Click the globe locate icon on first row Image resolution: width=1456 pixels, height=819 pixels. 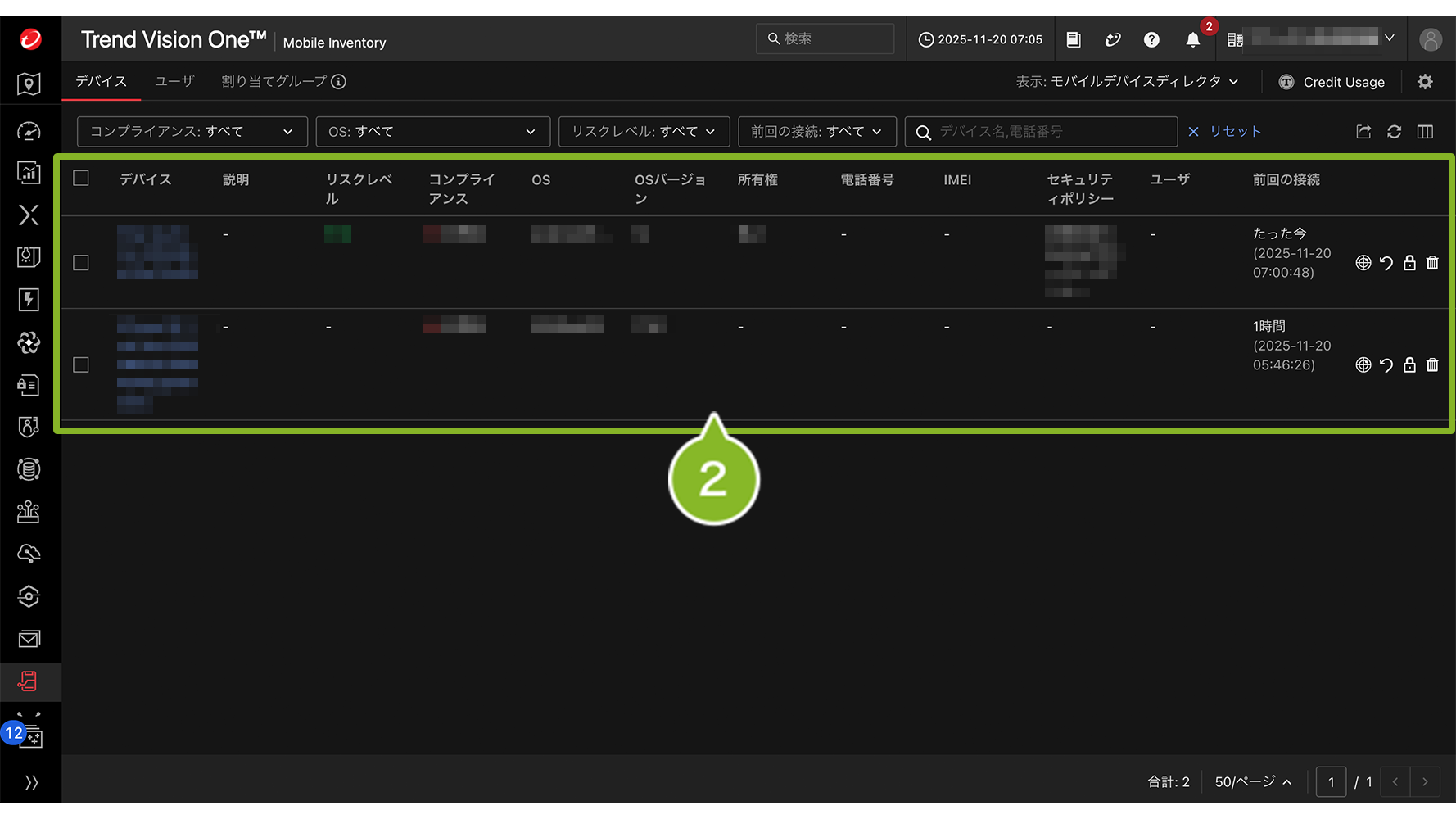(x=1363, y=263)
